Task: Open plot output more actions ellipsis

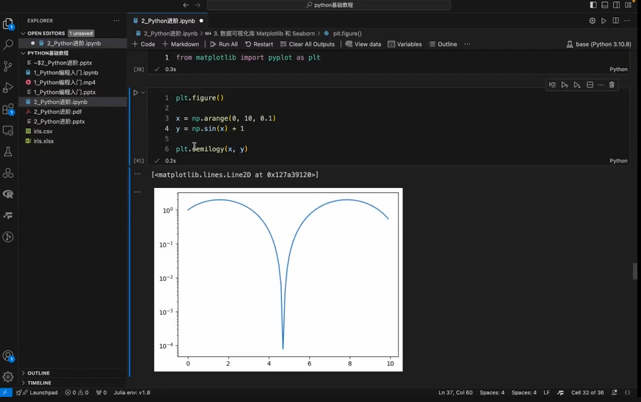Action: 137,191
